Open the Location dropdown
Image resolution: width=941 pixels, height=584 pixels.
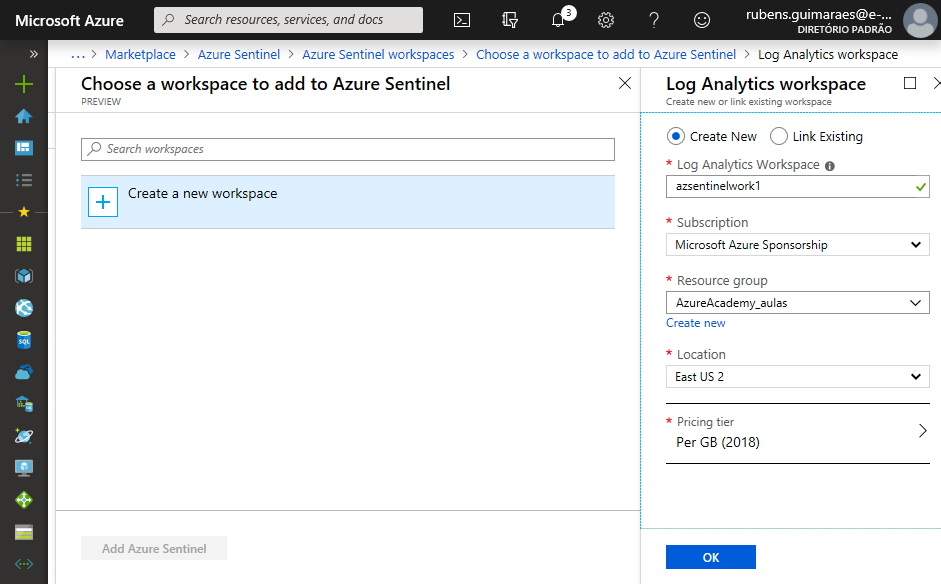[797, 377]
